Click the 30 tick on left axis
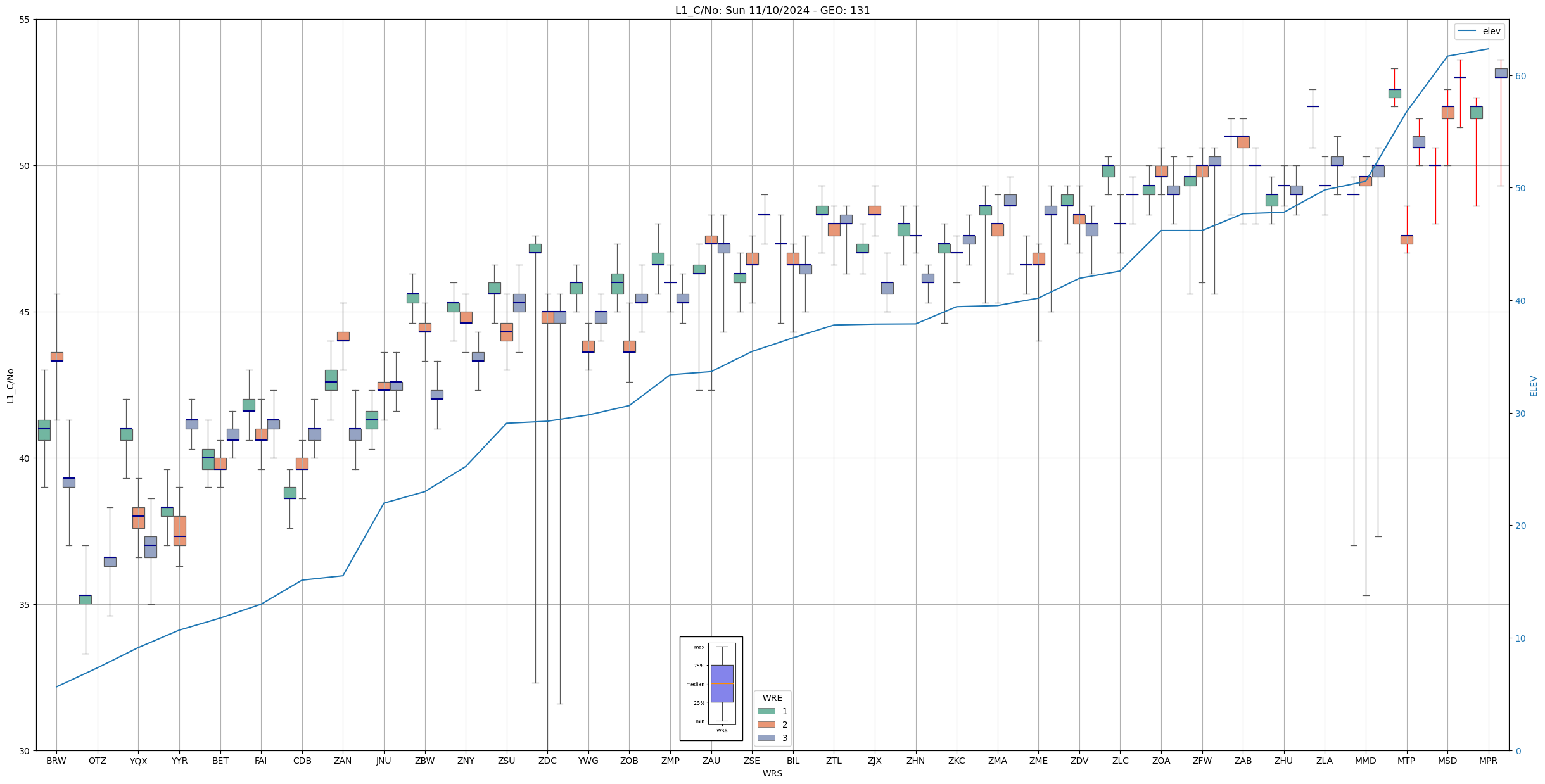Screen dimensions: 1545x784 point(25,751)
